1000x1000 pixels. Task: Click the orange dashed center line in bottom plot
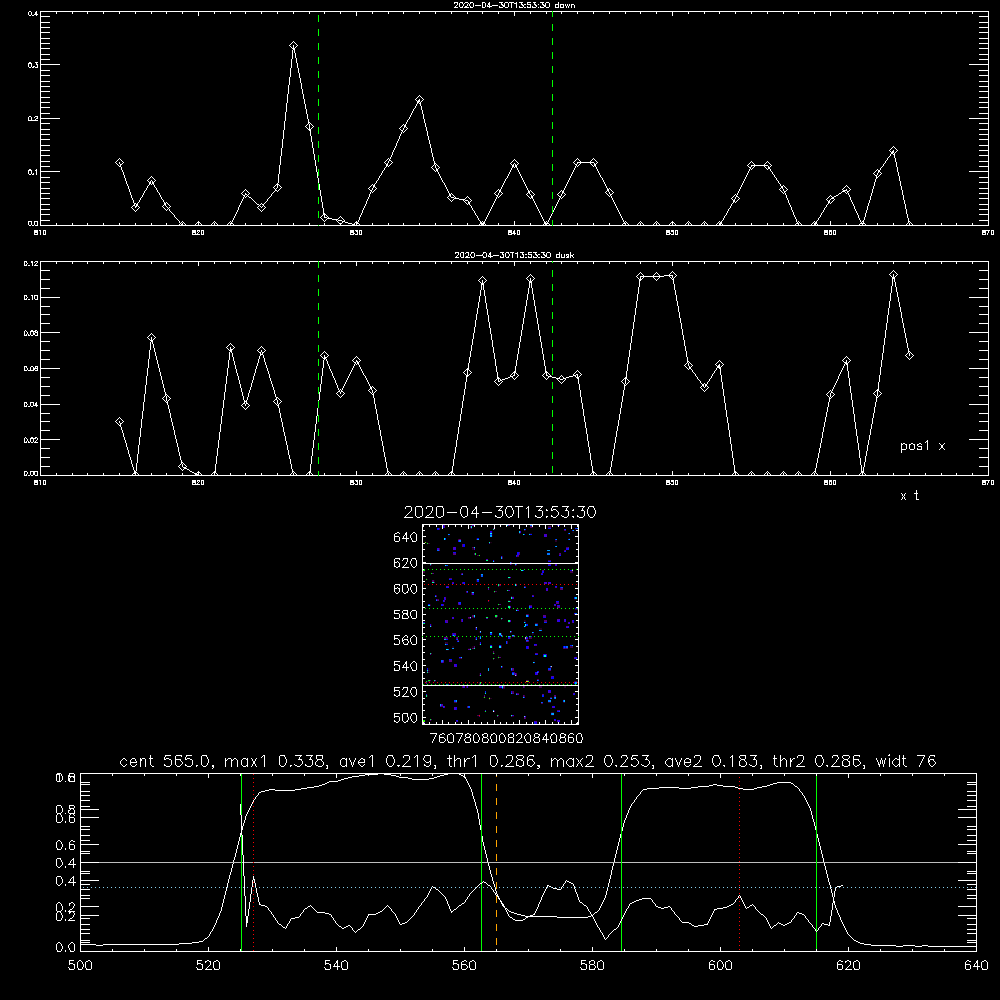496,862
